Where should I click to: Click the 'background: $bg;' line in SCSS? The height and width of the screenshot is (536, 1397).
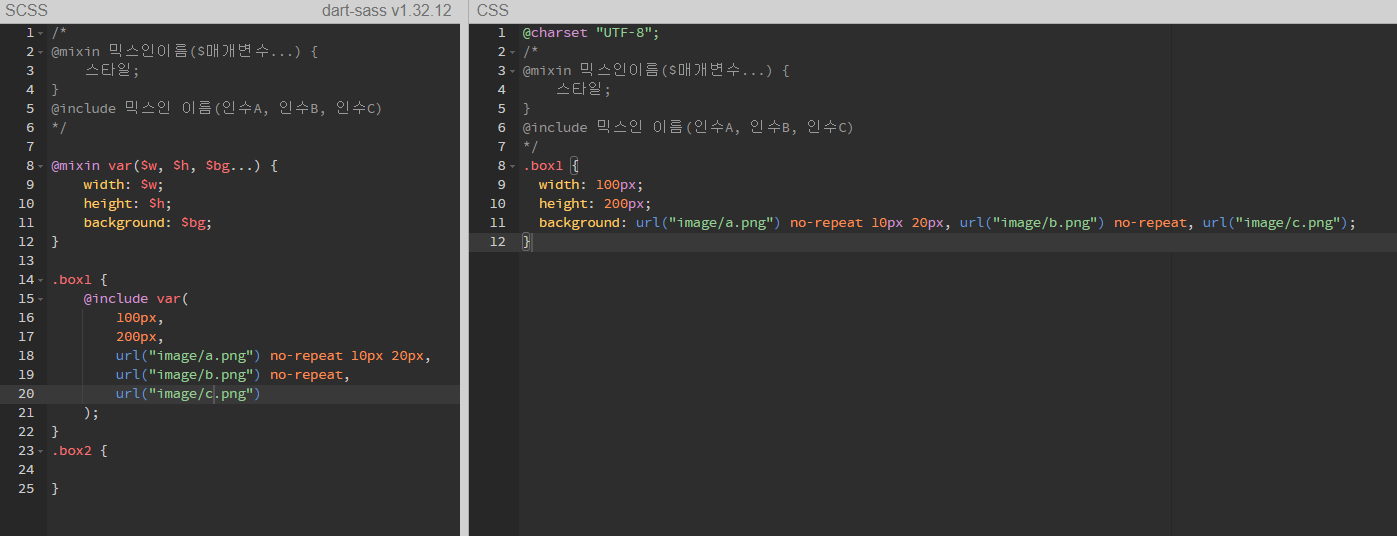click(x=148, y=223)
